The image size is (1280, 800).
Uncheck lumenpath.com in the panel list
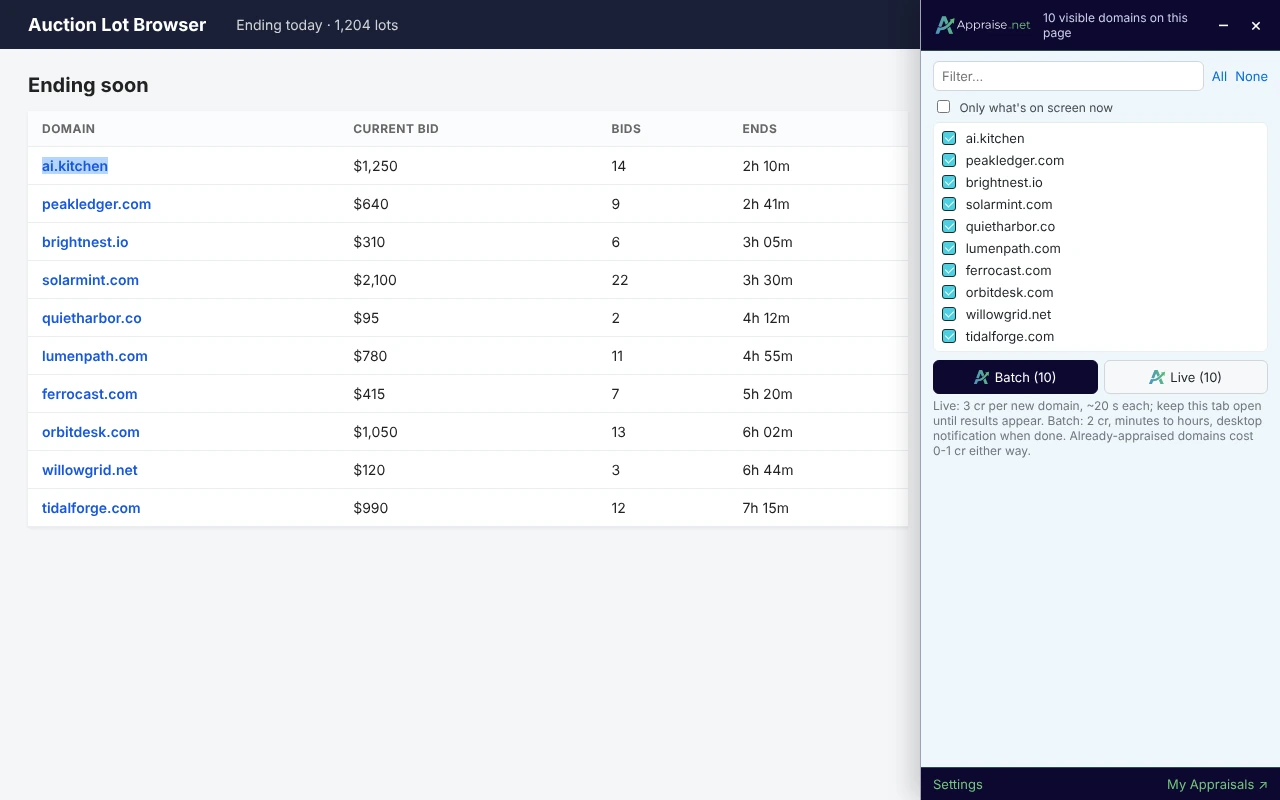click(949, 248)
